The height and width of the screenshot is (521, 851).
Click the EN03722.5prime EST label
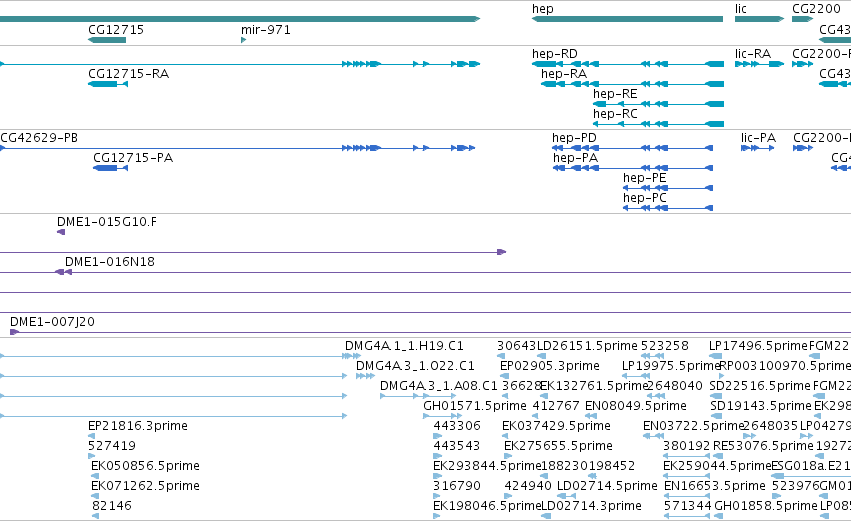(x=693, y=425)
